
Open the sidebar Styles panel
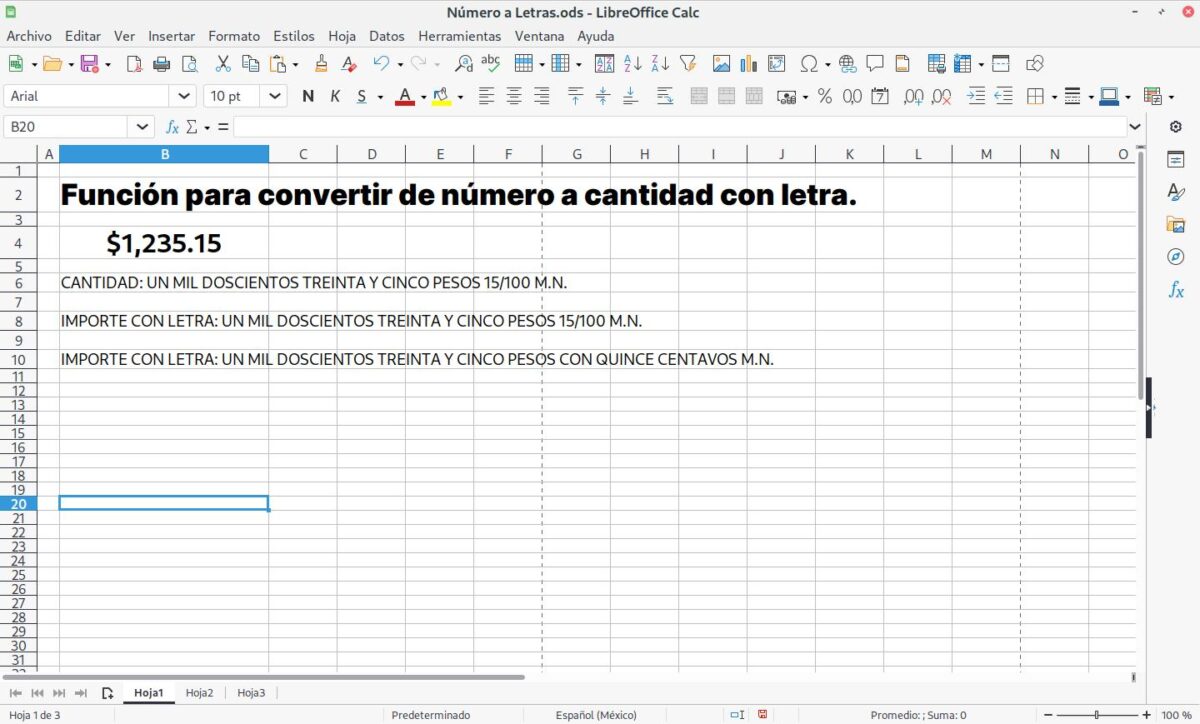click(x=1176, y=192)
